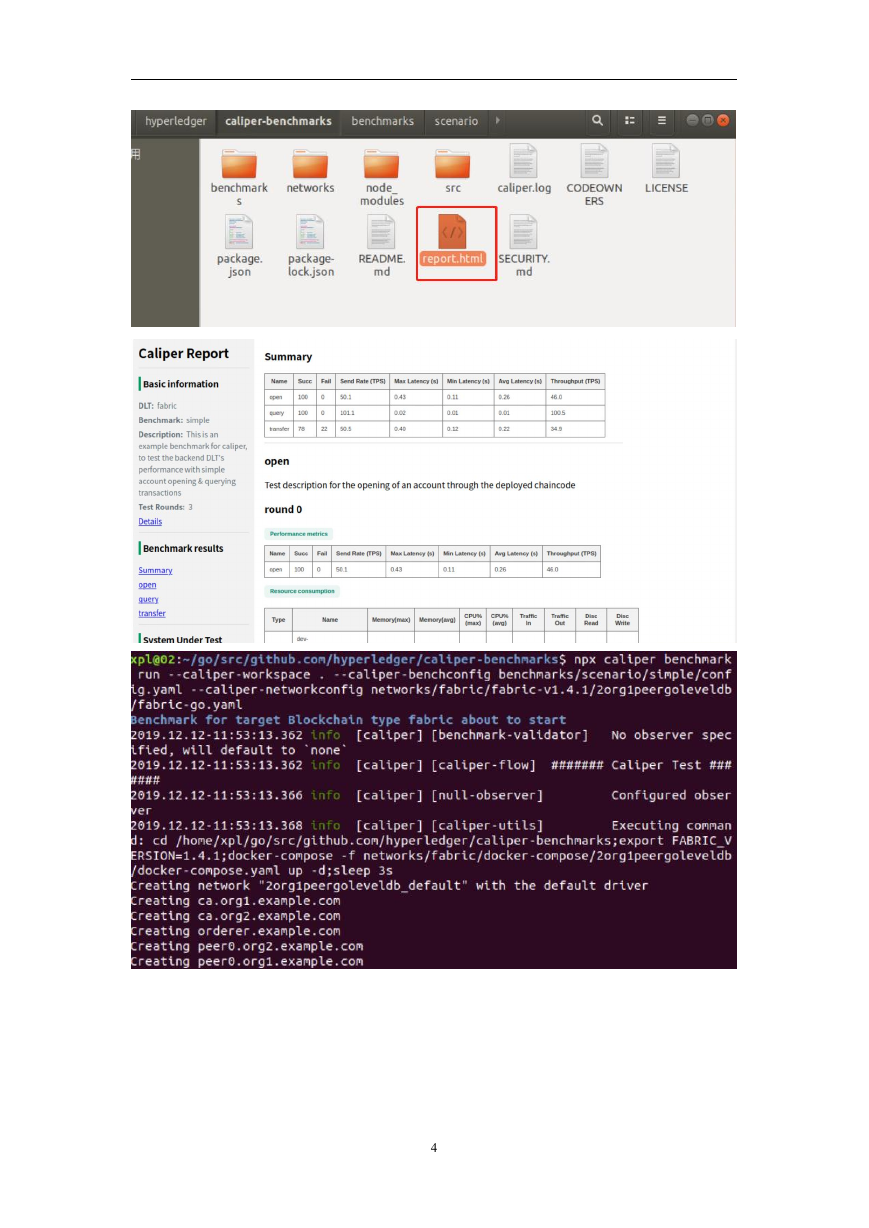Select 34.9 throughput cell in transfer row

pyautogui.click(x=575, y=429)
